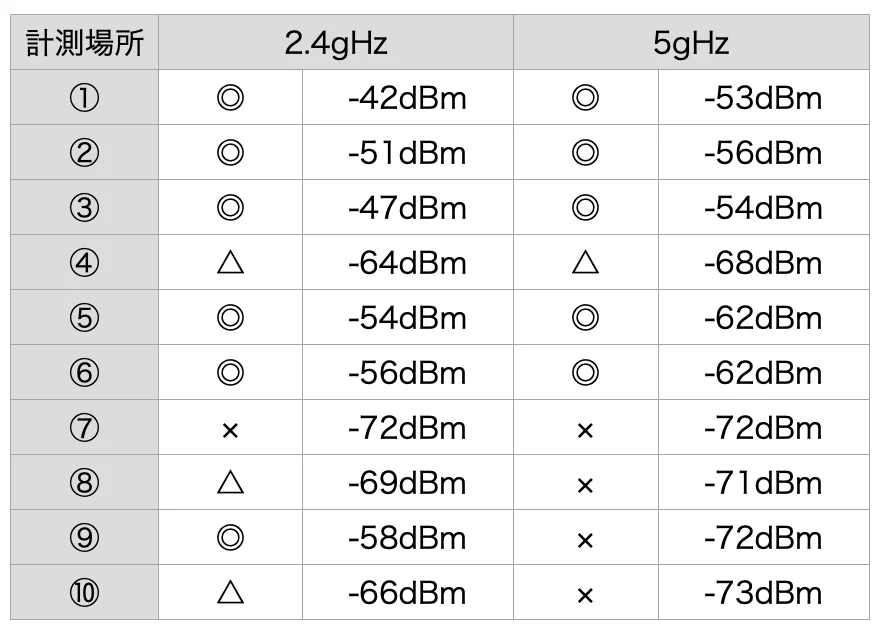Click the circled number ⑦ row label

tap(84, 429)
